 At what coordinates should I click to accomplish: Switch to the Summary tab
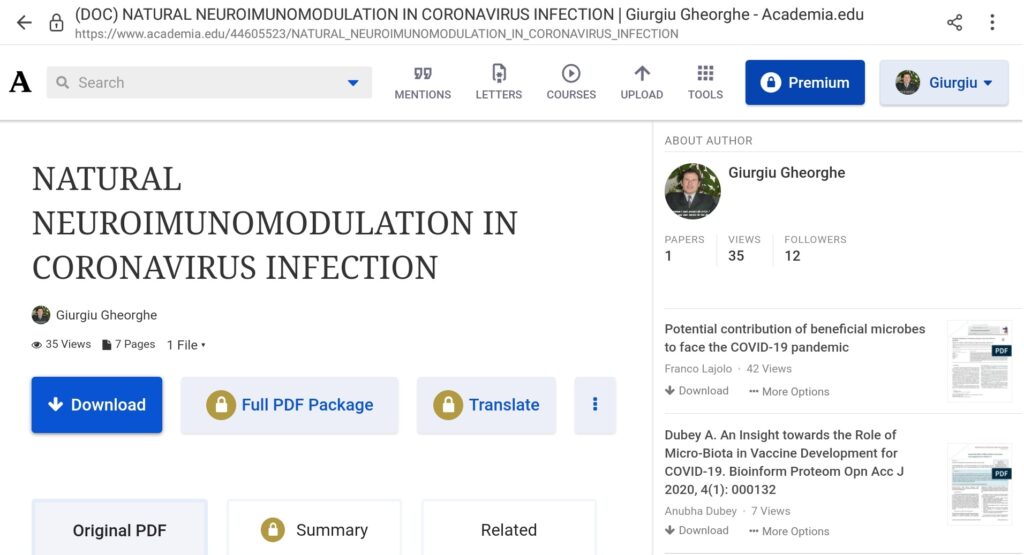314,530
